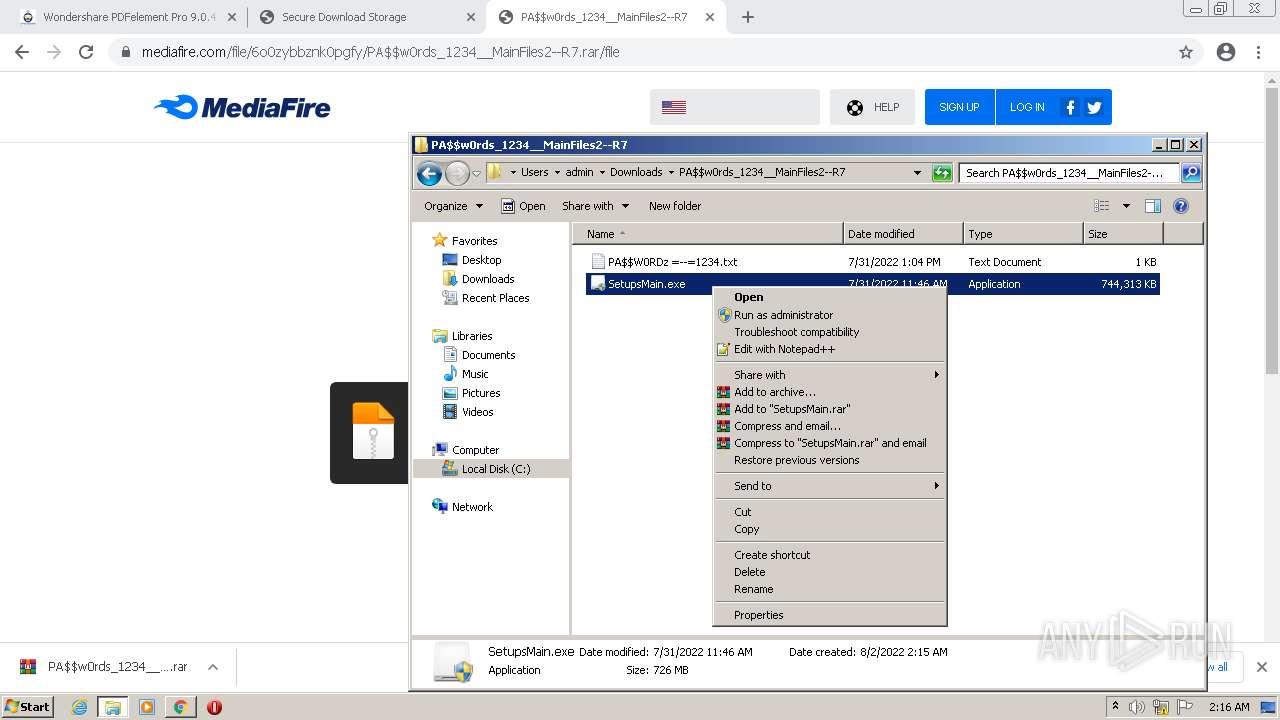Expand Send to submenu in context menu
The height and width of the screenshot is (720, 1280).
click(x=830, y=486)
